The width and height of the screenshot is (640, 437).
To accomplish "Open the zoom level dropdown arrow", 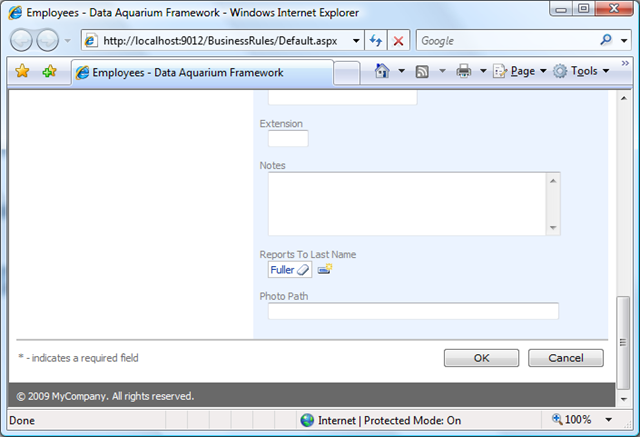I will click(x=608, y=419).
